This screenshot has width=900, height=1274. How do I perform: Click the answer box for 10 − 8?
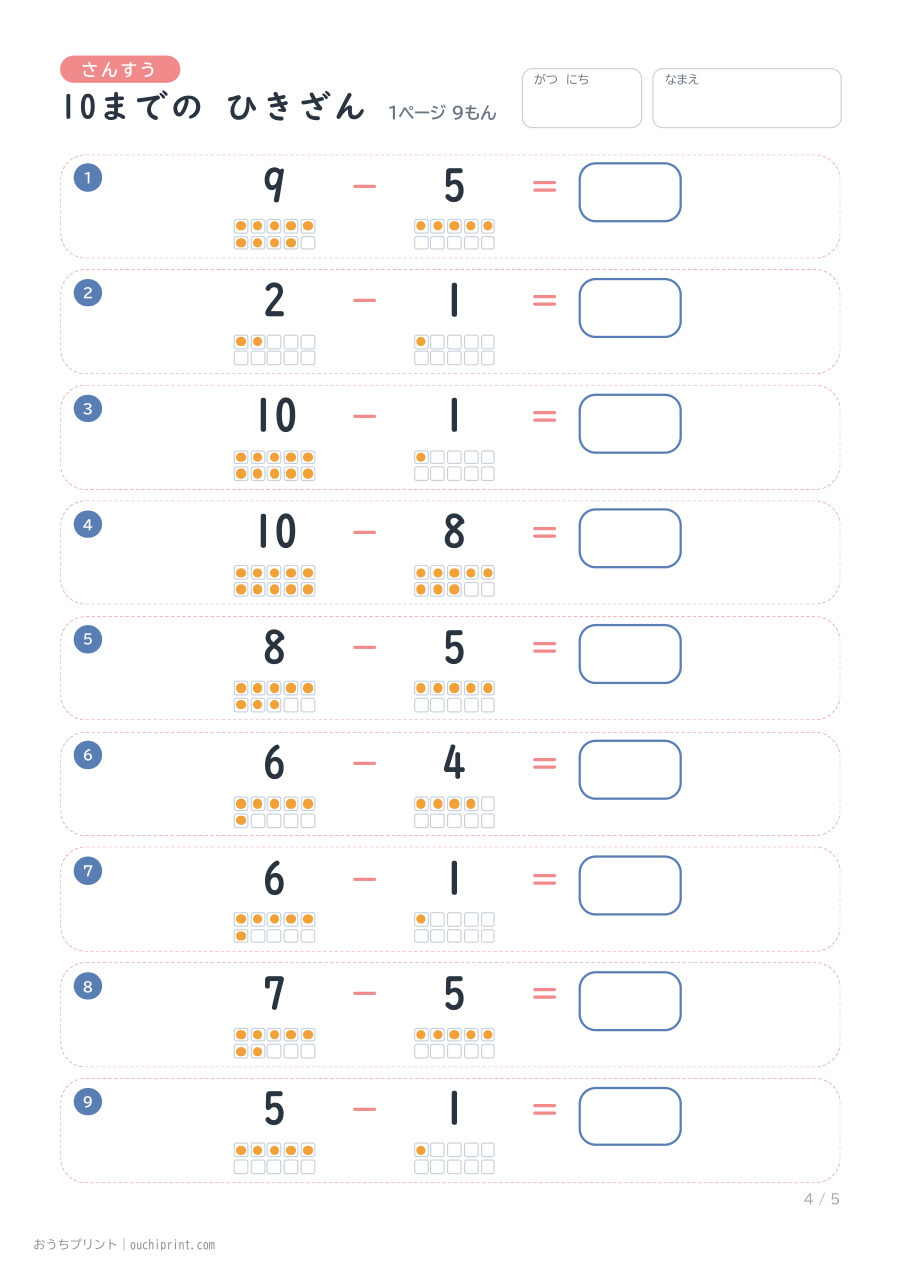[630, 539]
